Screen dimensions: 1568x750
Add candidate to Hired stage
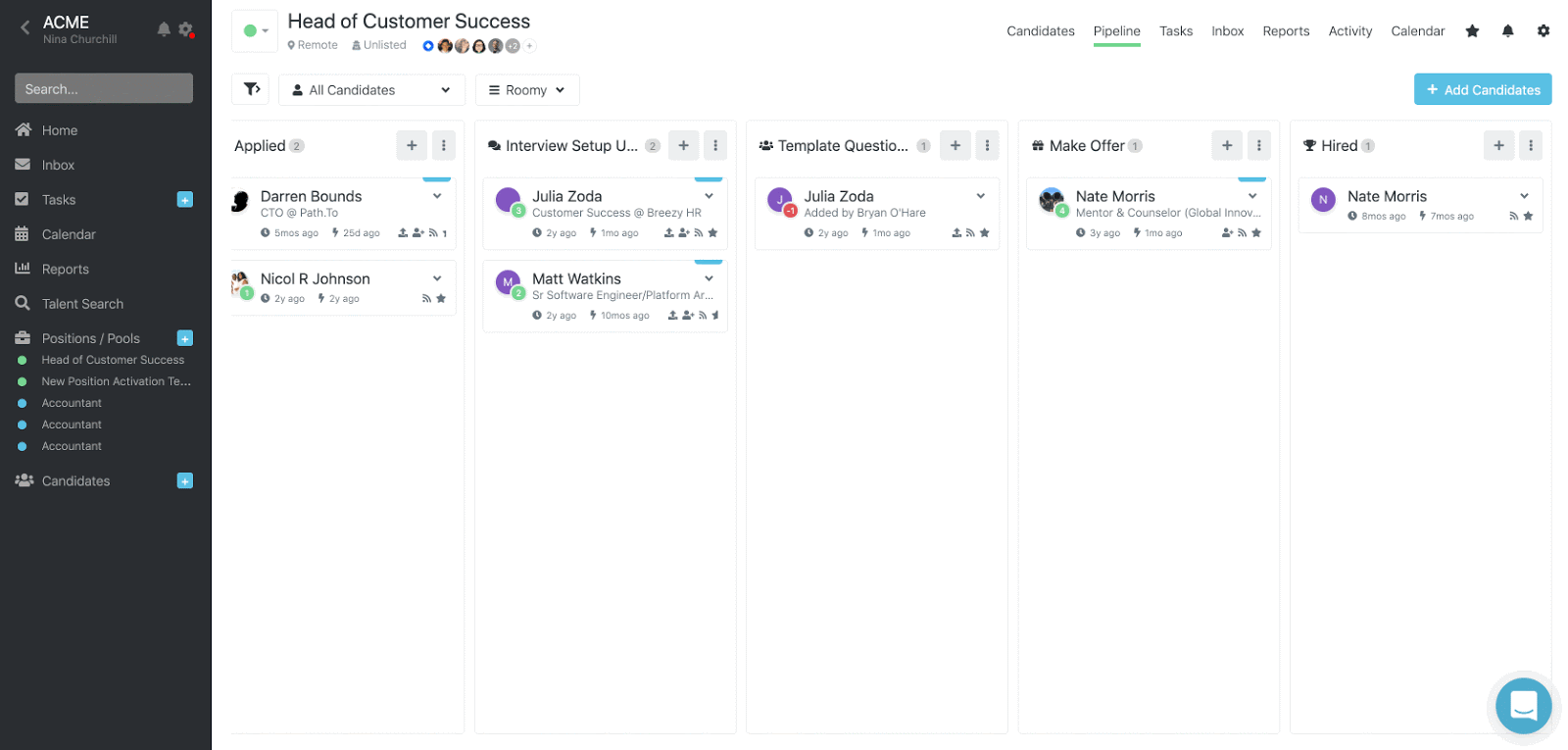pos(1498,145)
